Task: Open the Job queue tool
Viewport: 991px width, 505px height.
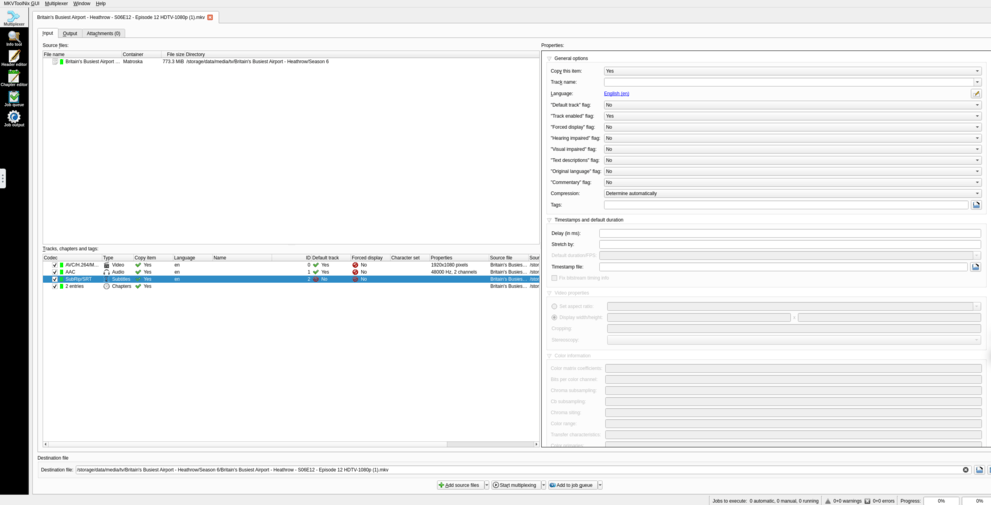Action: pos(14,98)
